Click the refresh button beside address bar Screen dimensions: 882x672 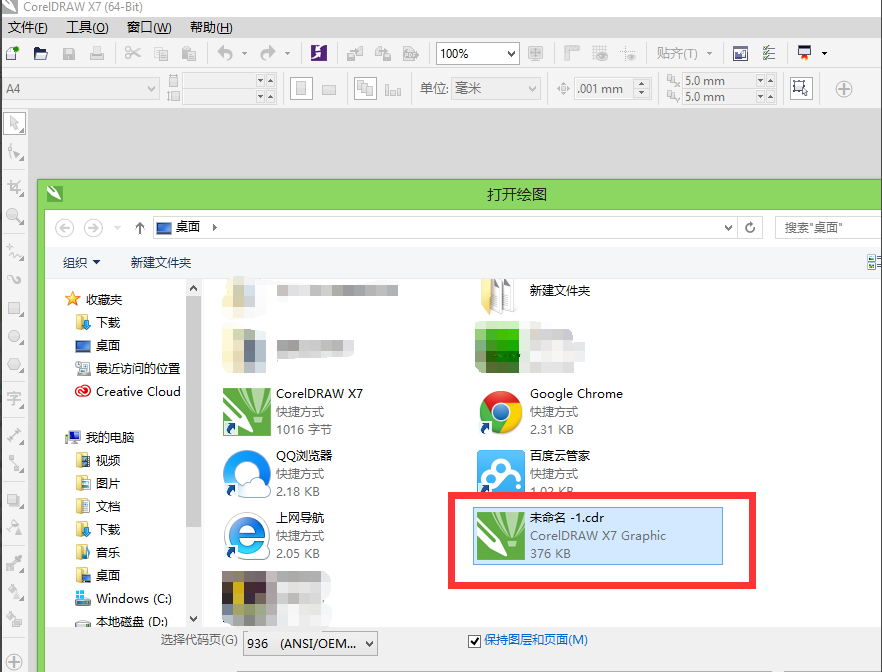(750, 228)
